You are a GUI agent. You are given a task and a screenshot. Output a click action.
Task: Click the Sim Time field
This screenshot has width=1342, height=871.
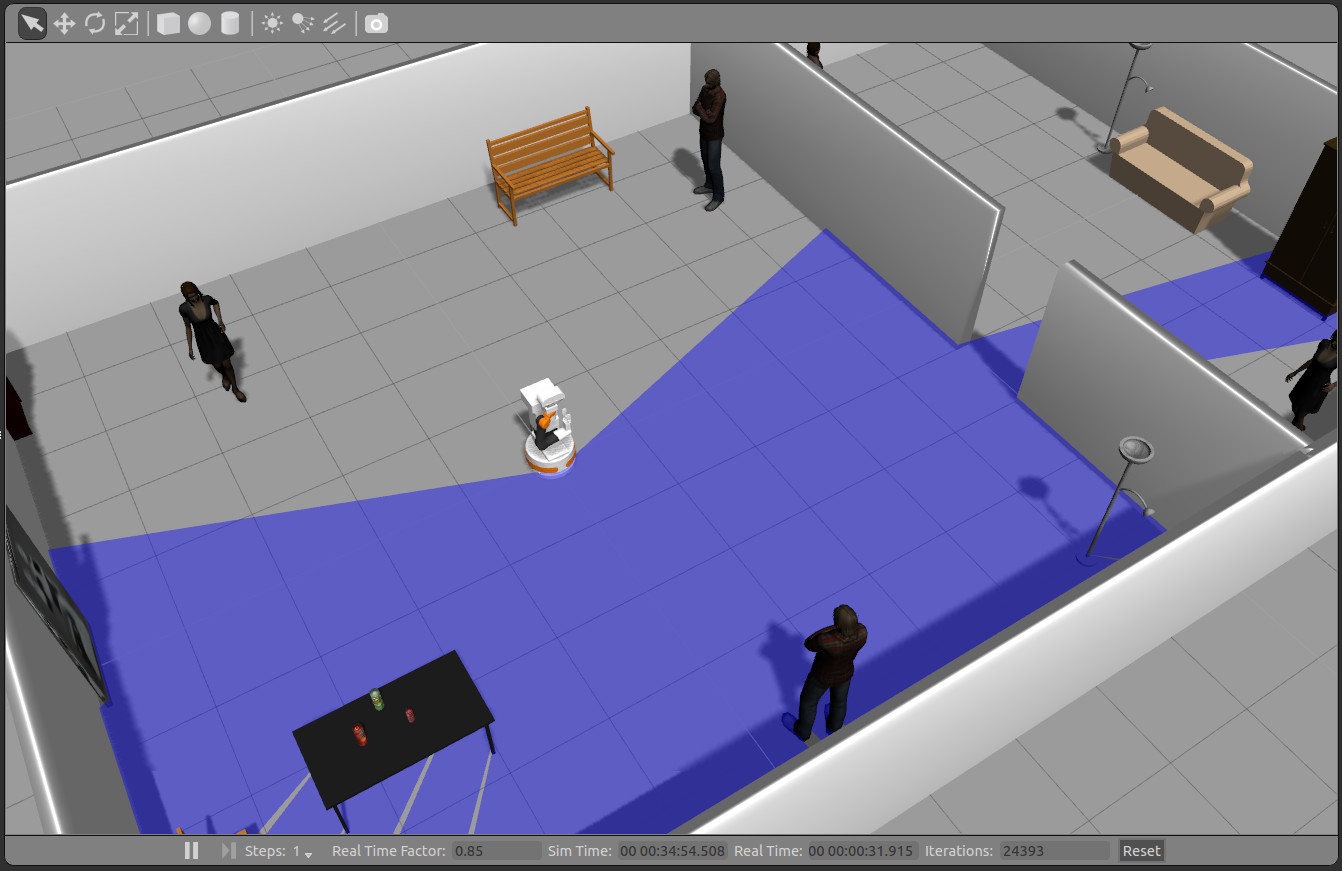671,851
